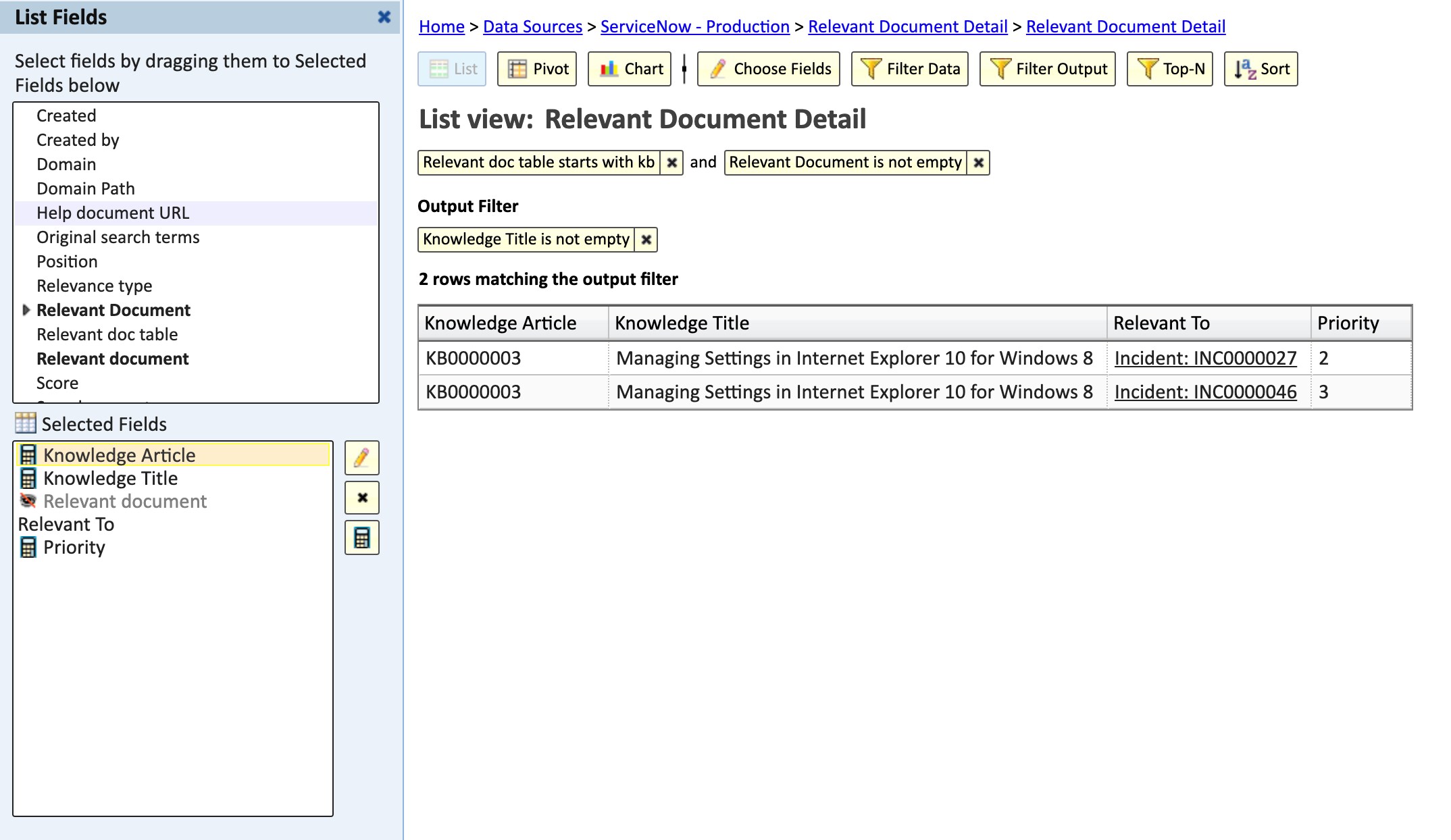Open the Choose Fields tool

pos(769,69)
